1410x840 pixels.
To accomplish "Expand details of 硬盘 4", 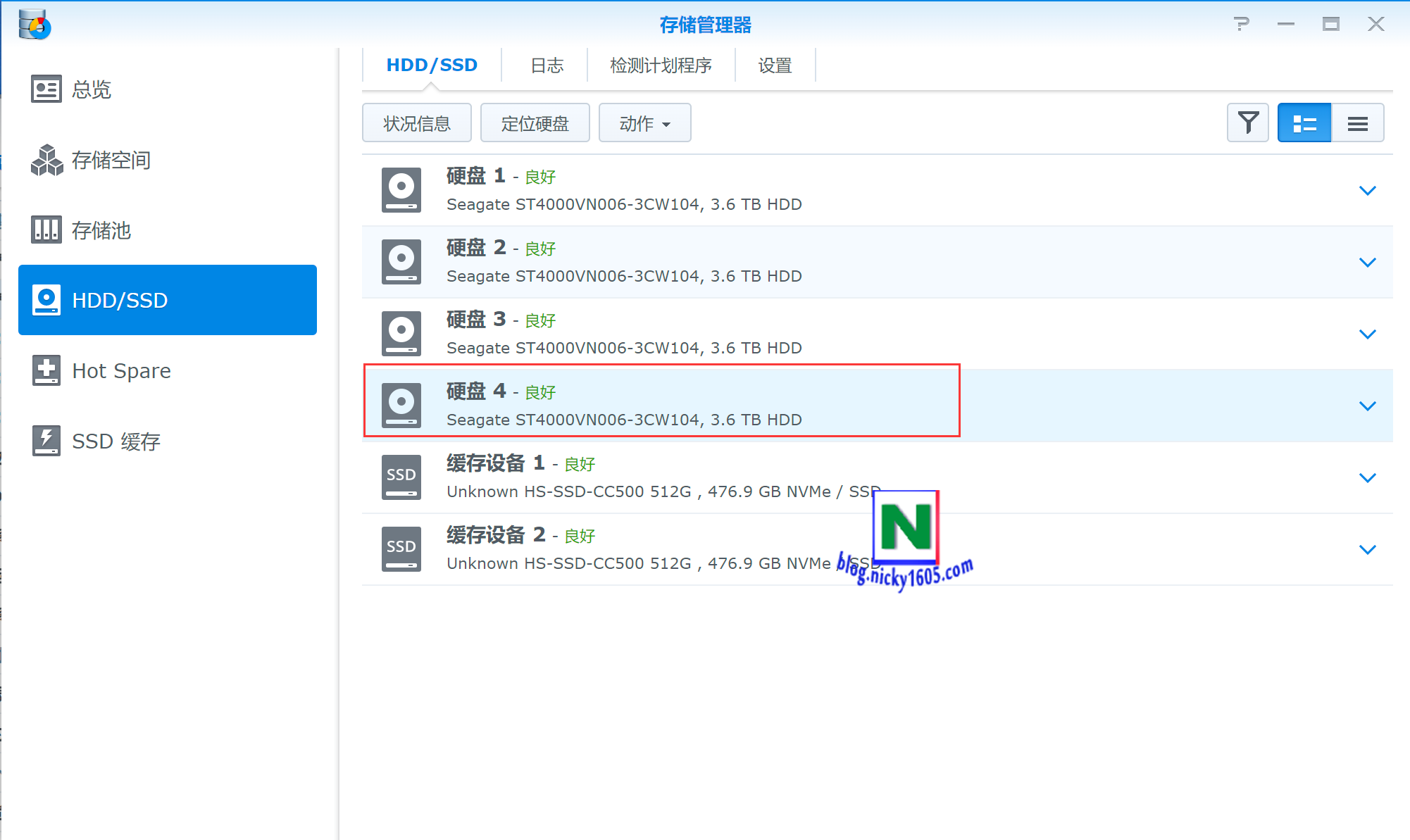I will [1367, 406].
